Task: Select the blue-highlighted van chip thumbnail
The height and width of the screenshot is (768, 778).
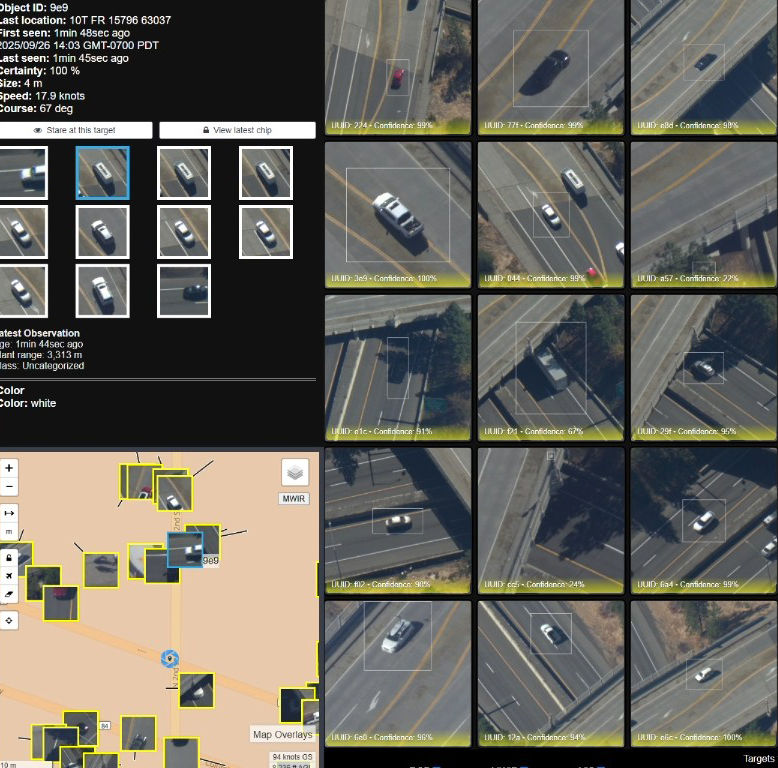Action: pos(103,173)
